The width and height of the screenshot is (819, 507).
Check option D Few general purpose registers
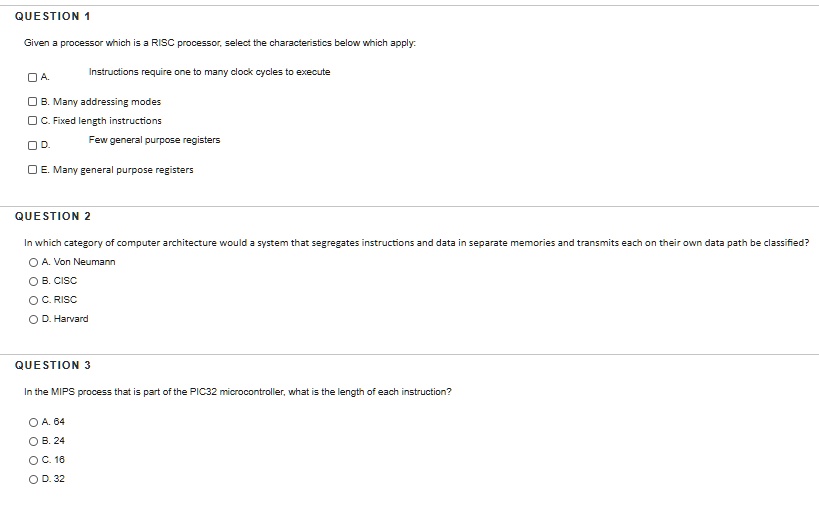32,145
